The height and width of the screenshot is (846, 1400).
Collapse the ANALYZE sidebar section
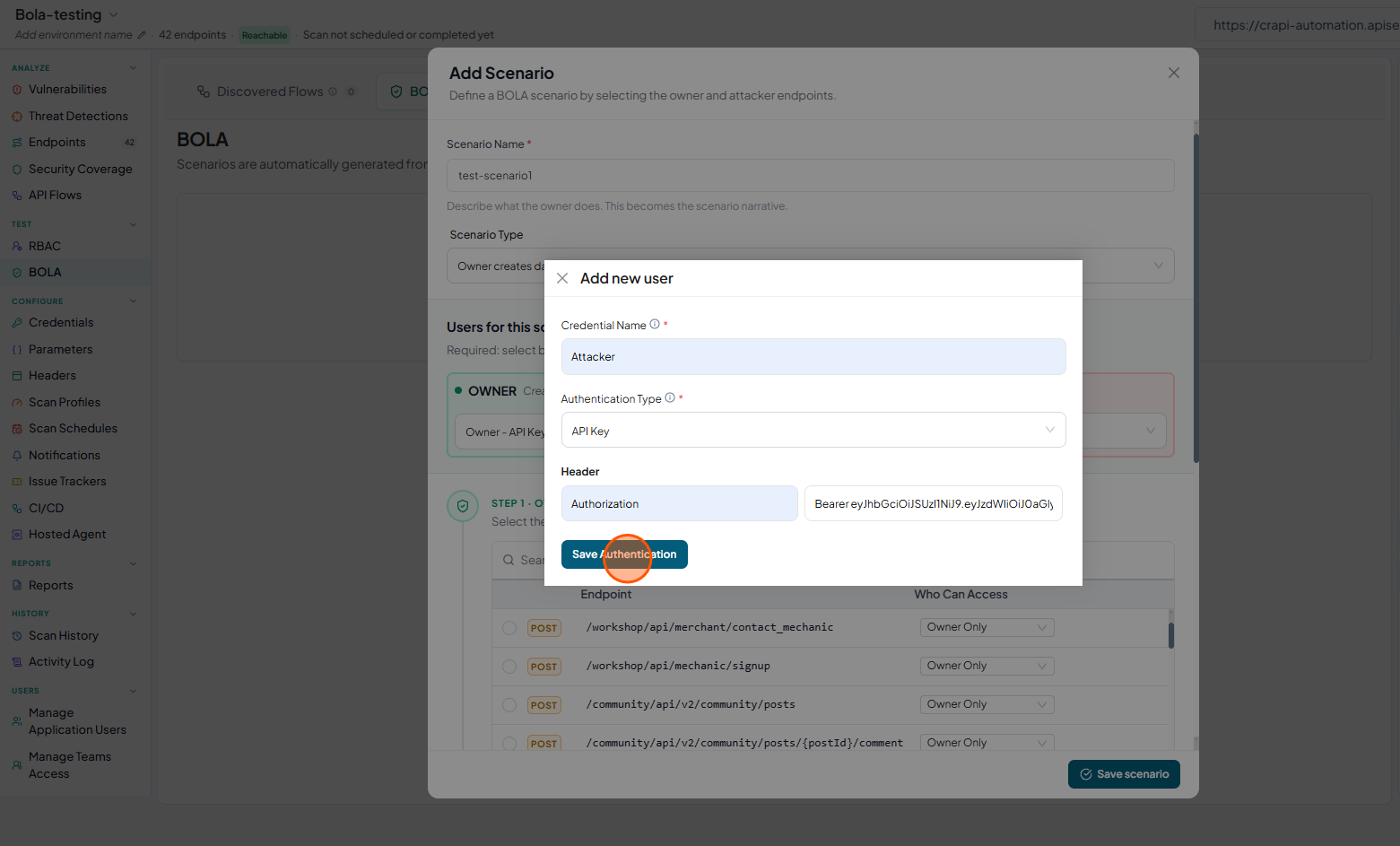click(133, 68)
